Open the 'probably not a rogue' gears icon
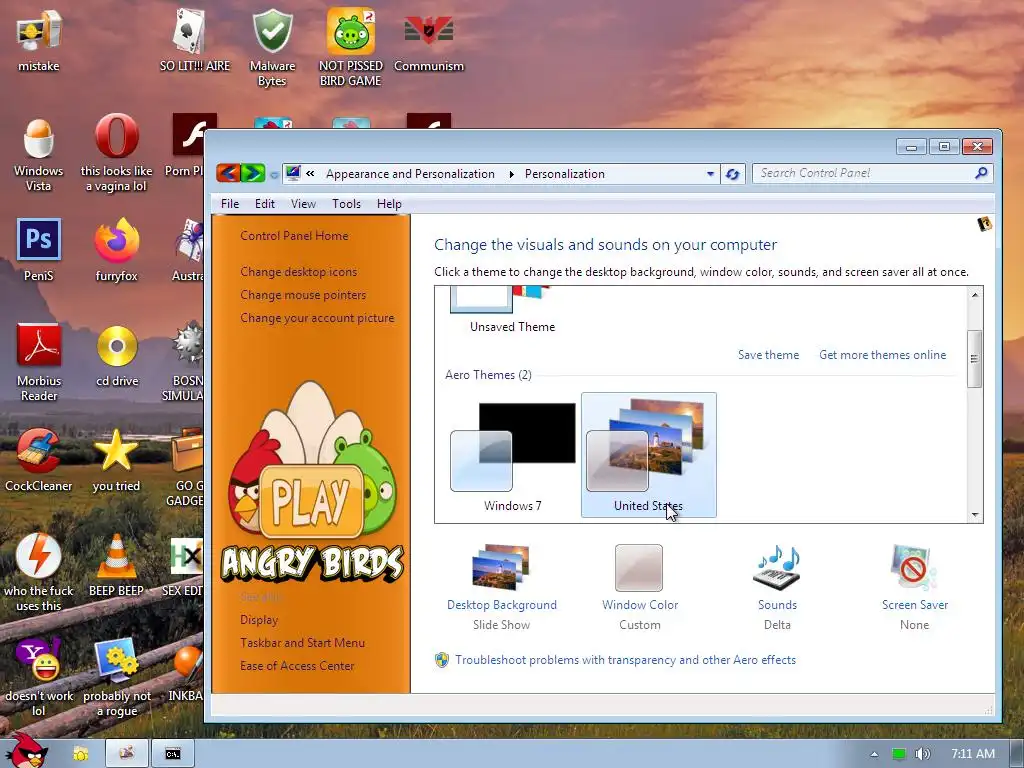The width and height of the screenshot is (1024, 768). click(x=116, y=678)
